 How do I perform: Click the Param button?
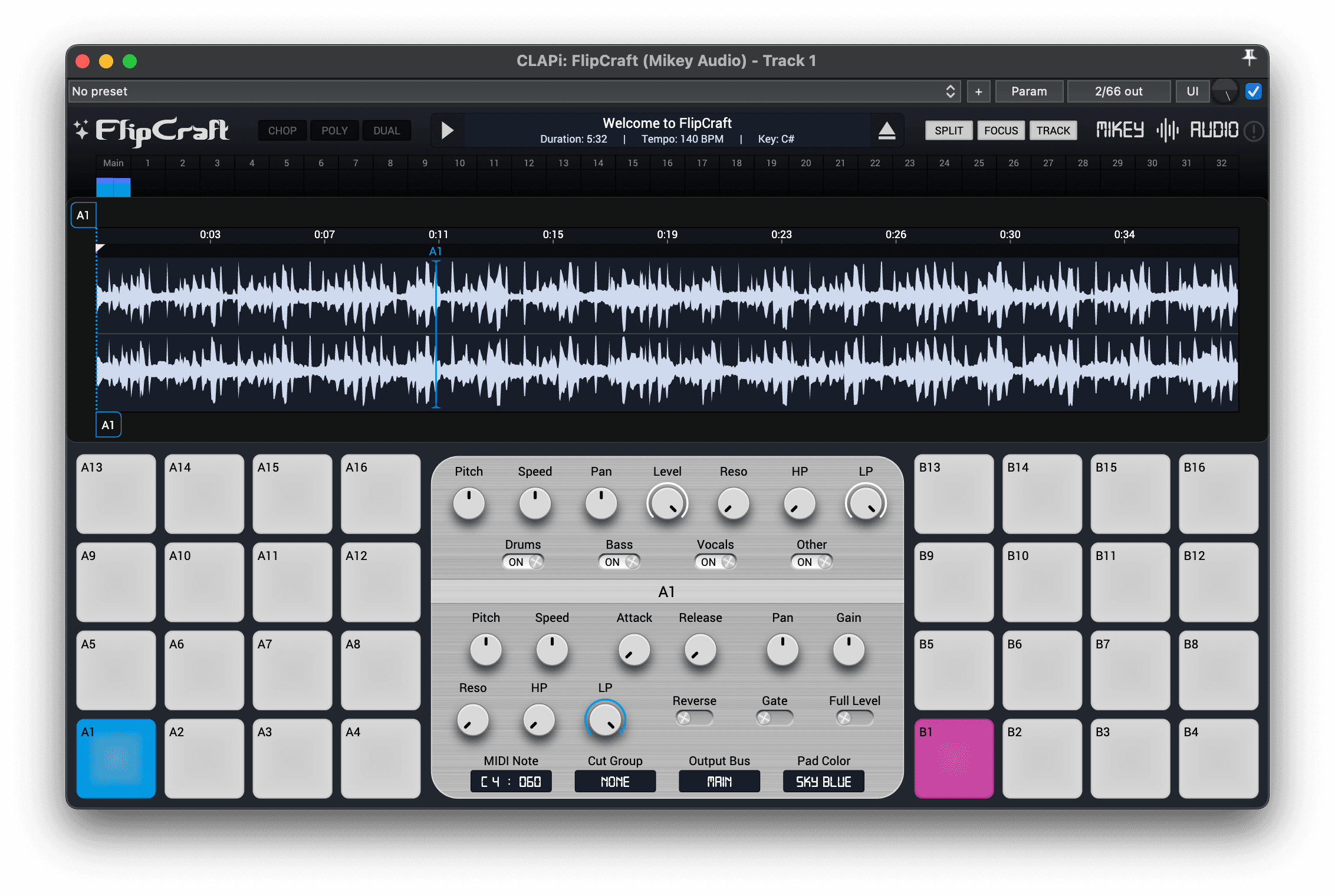1029,91
